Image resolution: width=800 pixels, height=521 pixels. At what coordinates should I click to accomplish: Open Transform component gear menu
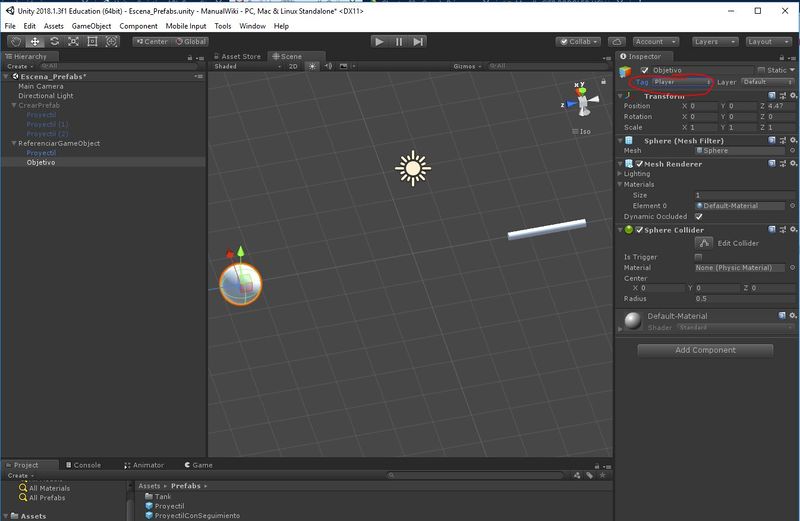(x=793, y=95)
